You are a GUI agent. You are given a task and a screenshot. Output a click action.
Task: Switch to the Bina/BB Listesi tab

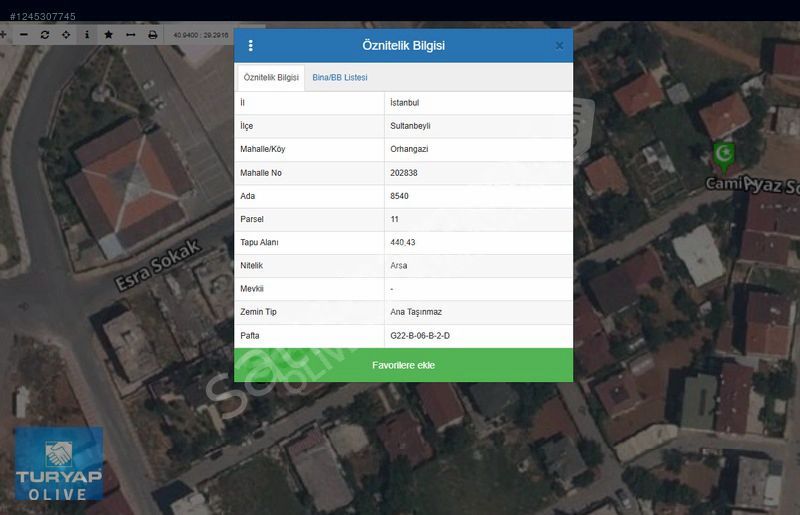pos(340,78)
